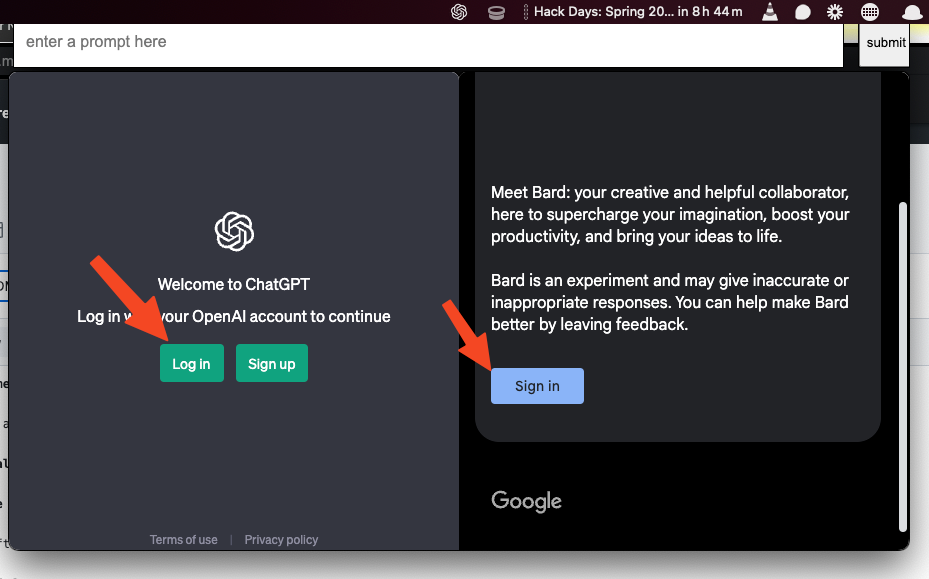929x579 pixels.
Task: Open the disk utility menu bar icon
Action: (x=496, y=12)
